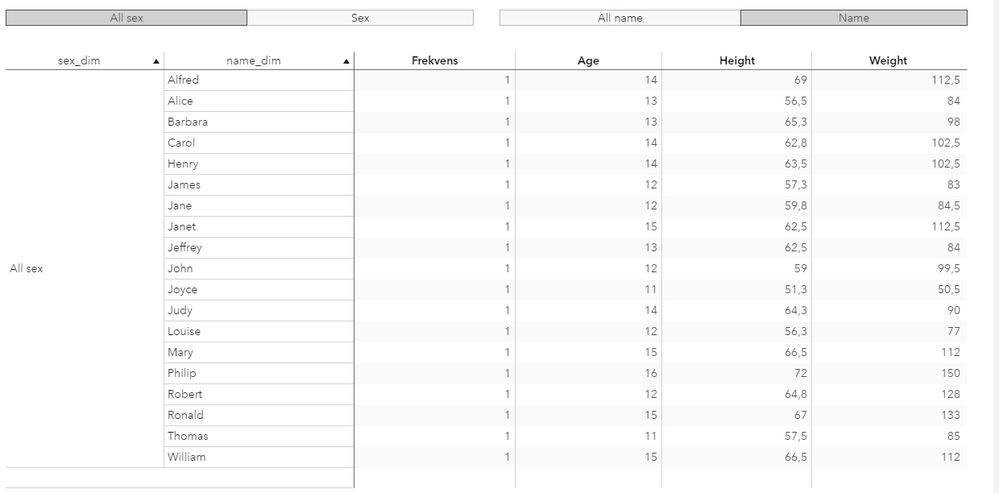The width and height of the screenshot is (999, 493).
Task: Select Joyce's height value 51,3
Action: [x=796, y=289]
